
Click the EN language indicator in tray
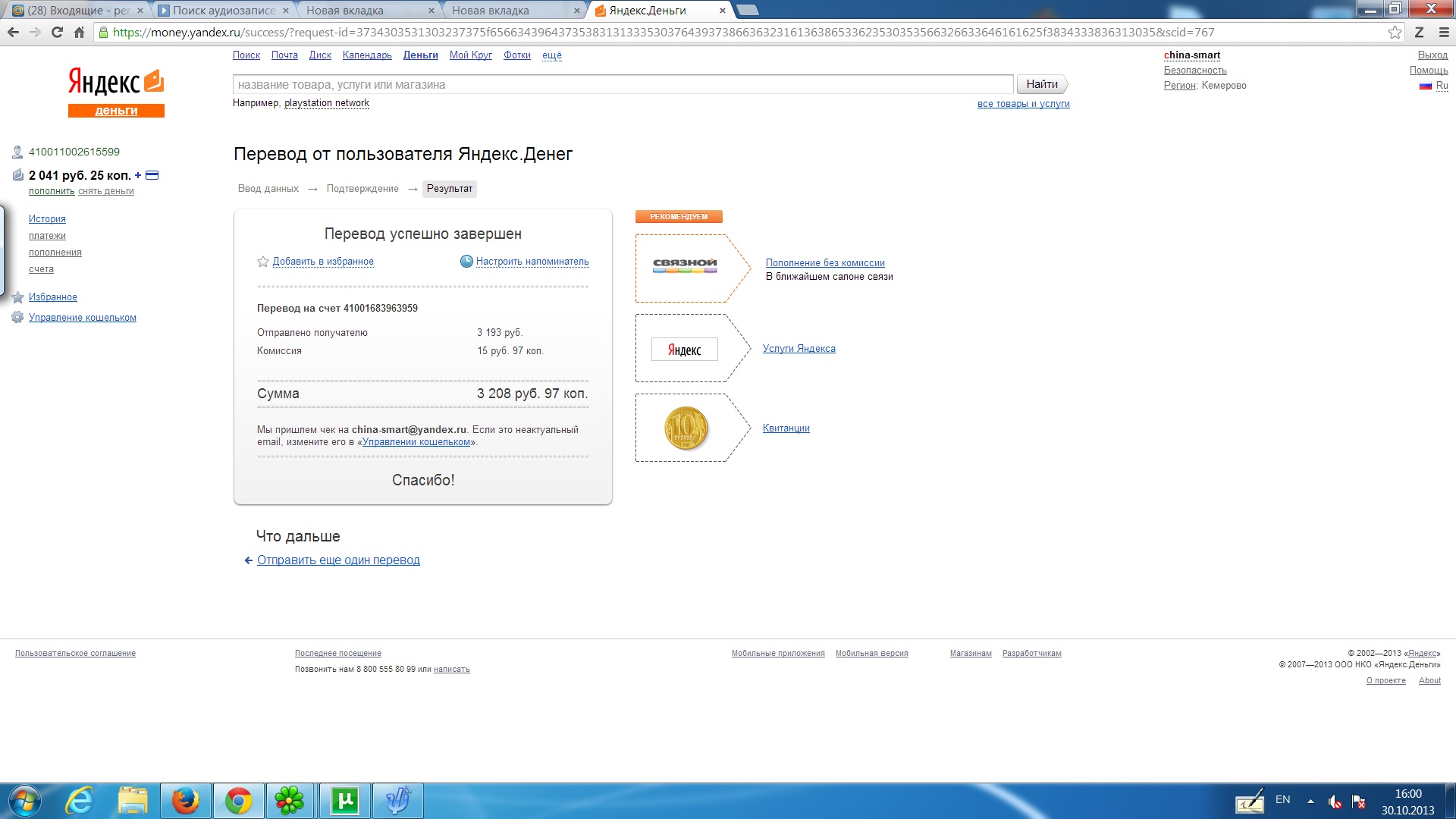(1282, 799)
